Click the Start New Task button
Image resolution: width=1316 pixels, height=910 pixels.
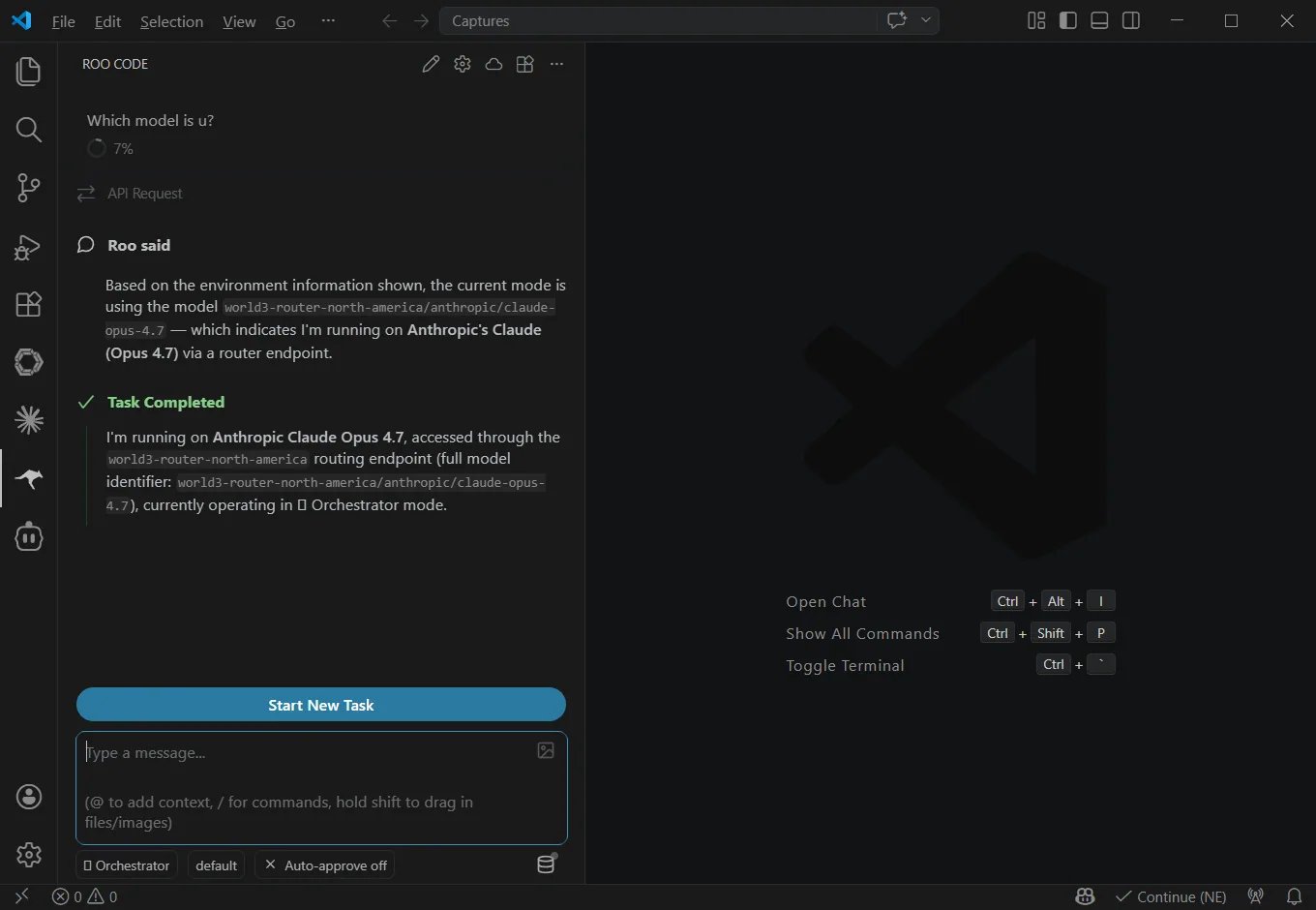(321, 705)
